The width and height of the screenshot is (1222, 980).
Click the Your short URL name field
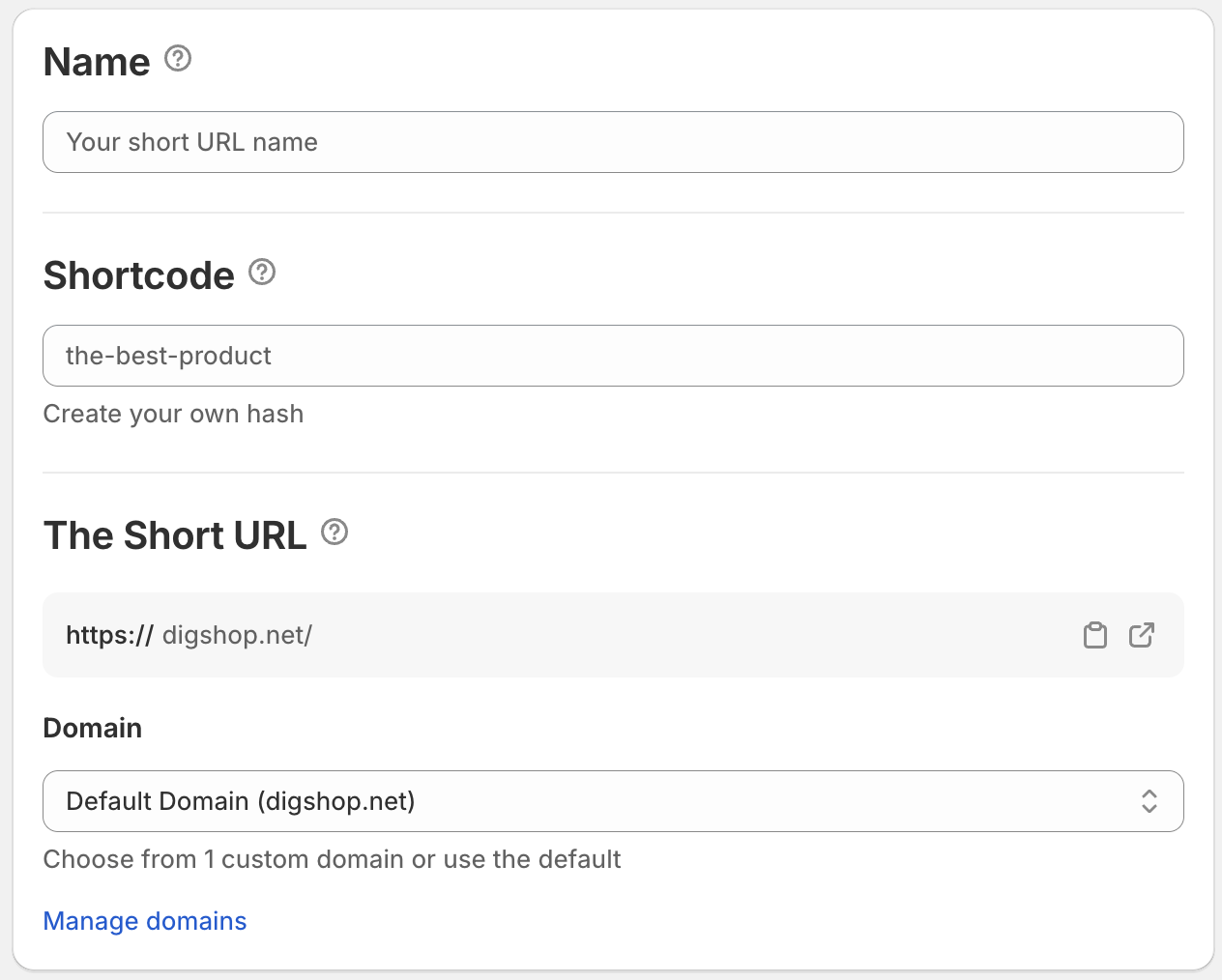tap(613, 142)
